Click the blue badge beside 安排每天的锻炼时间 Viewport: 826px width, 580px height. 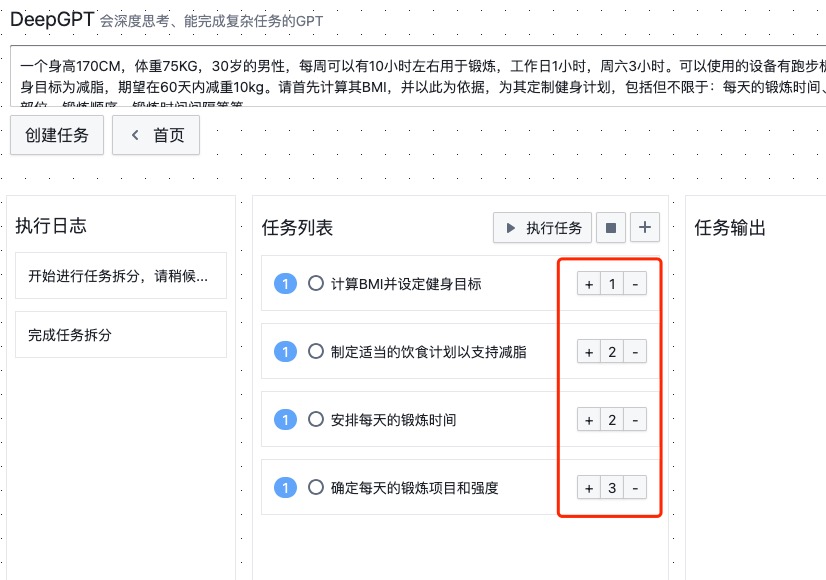click(286, 420)
